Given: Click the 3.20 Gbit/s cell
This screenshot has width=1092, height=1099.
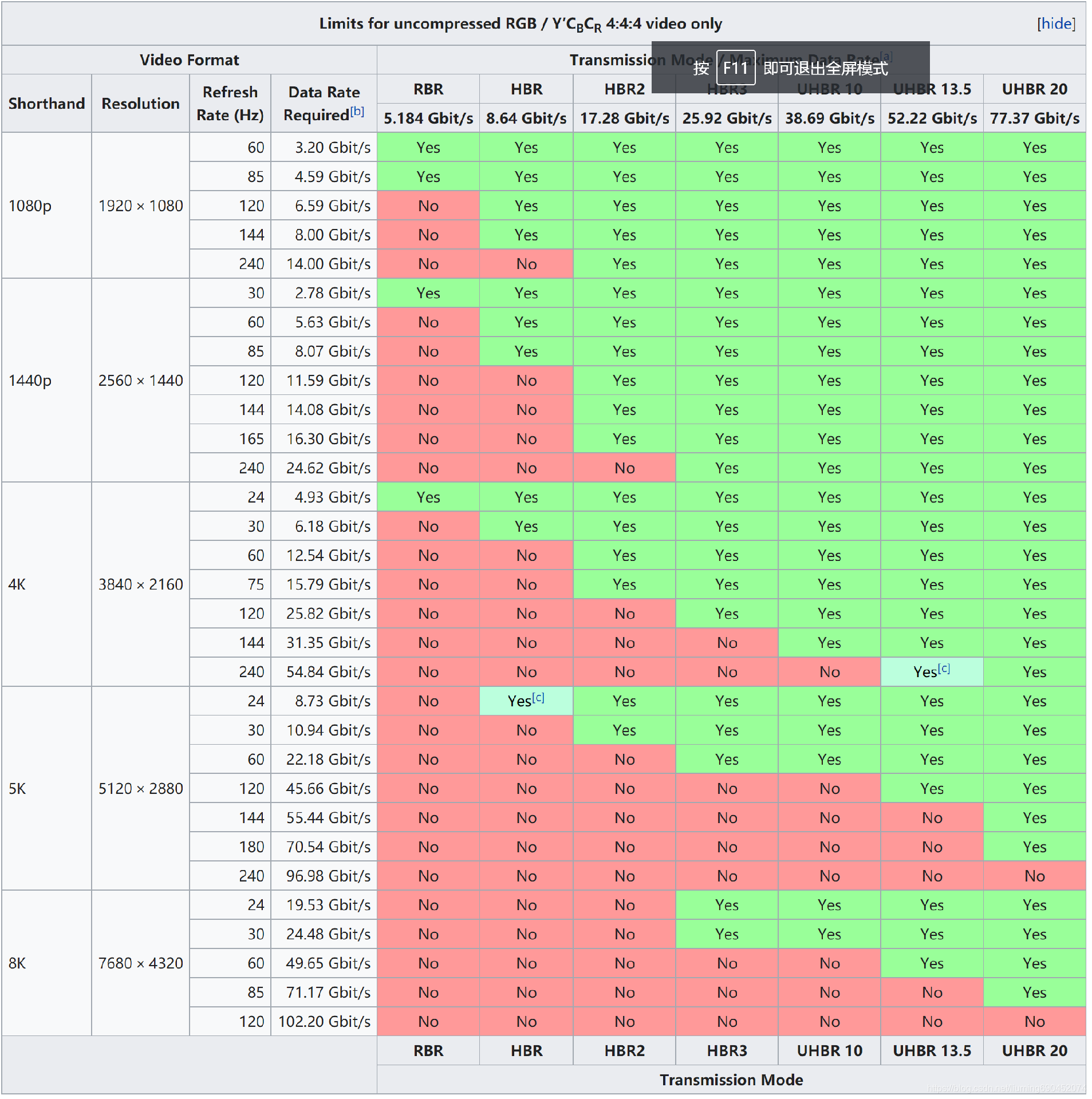Looking at the screenshot, I should tap(324, 147).
